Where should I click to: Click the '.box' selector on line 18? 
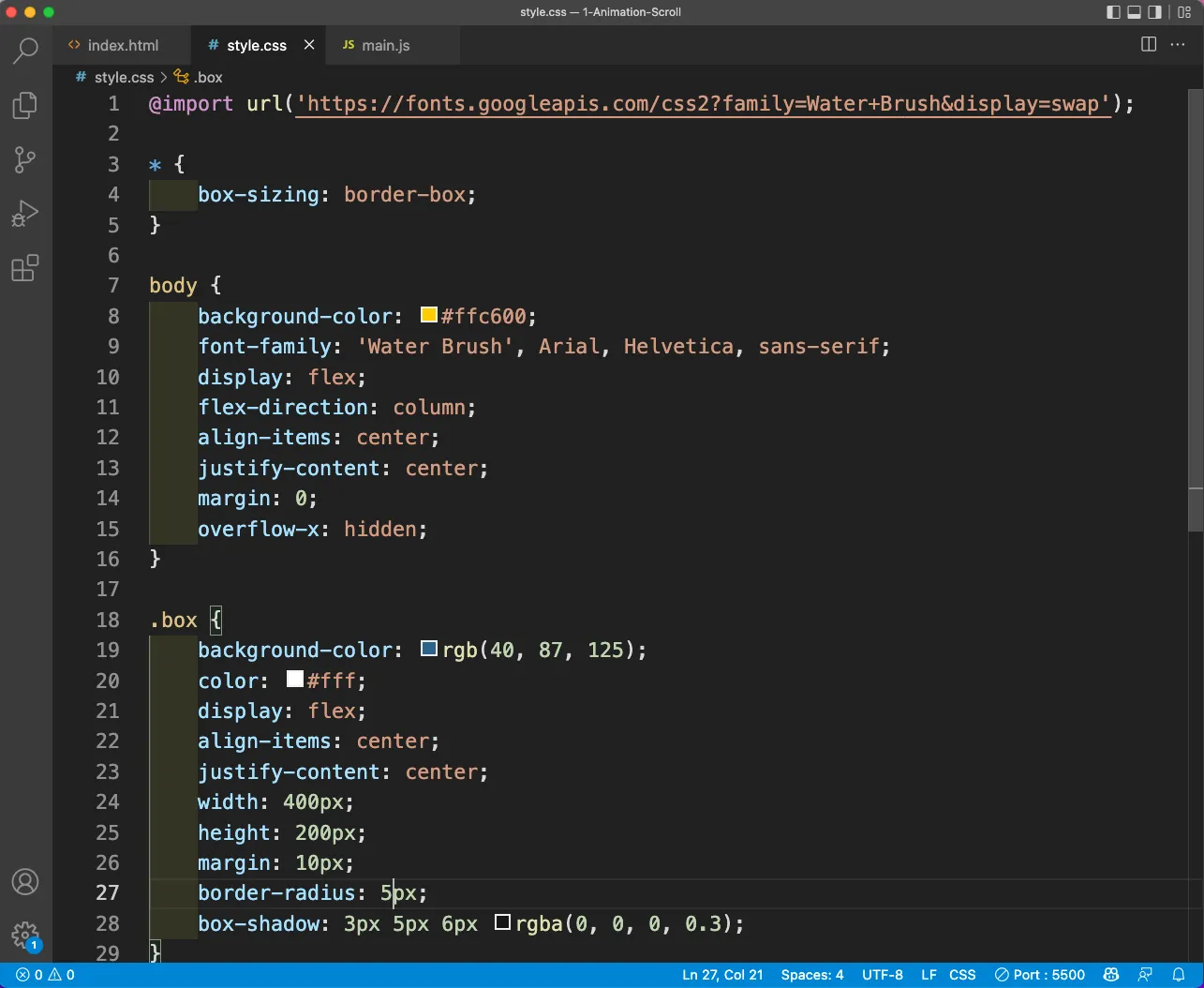click(x=173, y=620)
